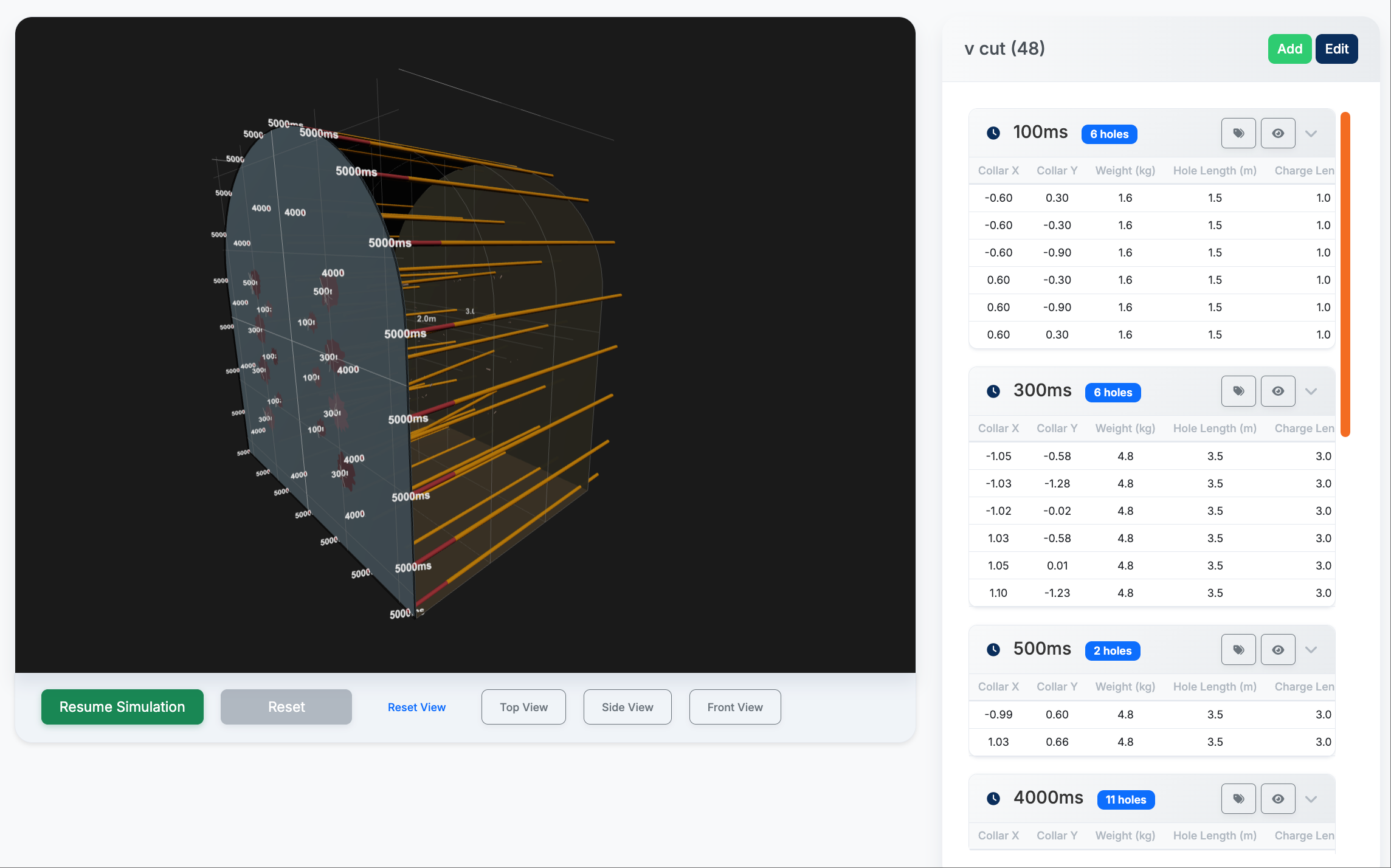This screenshot has height=868, width=1391.
Task: Click the Reset View link
Action: [x=416, y=707]
